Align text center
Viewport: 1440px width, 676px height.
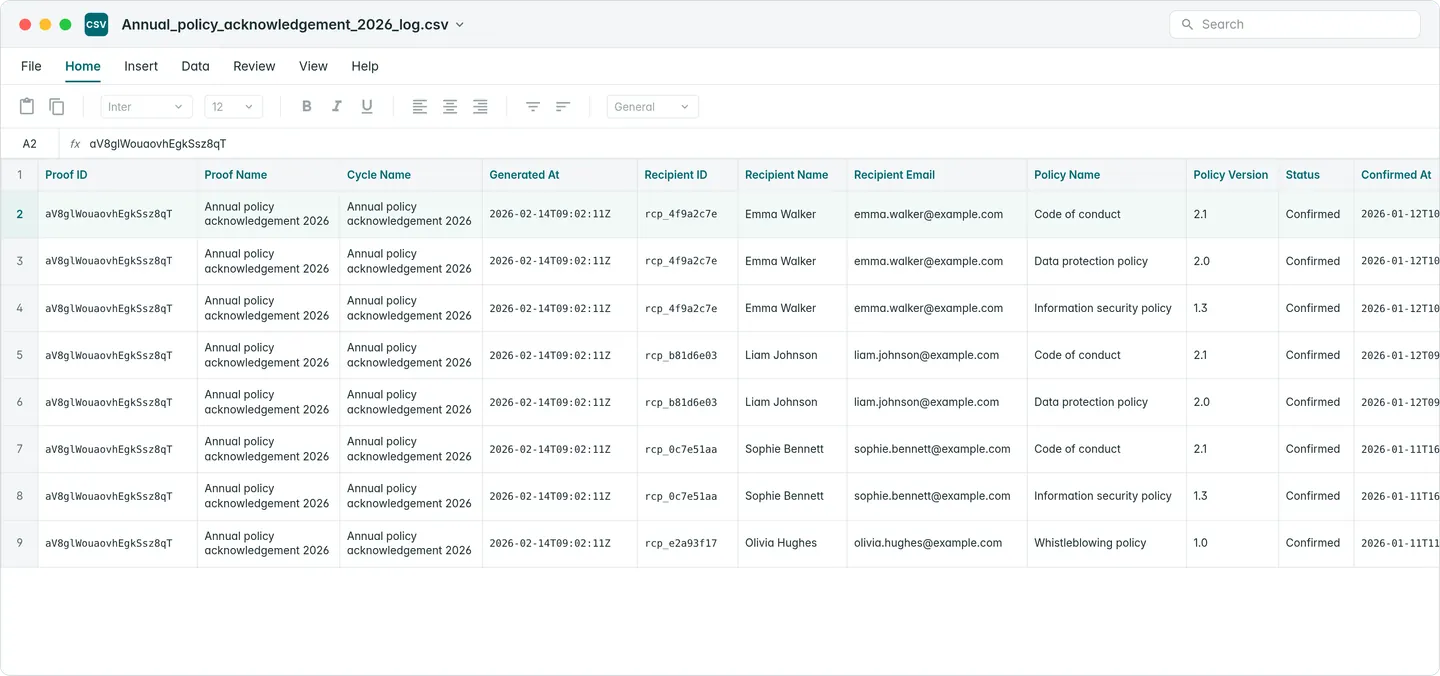450,106
